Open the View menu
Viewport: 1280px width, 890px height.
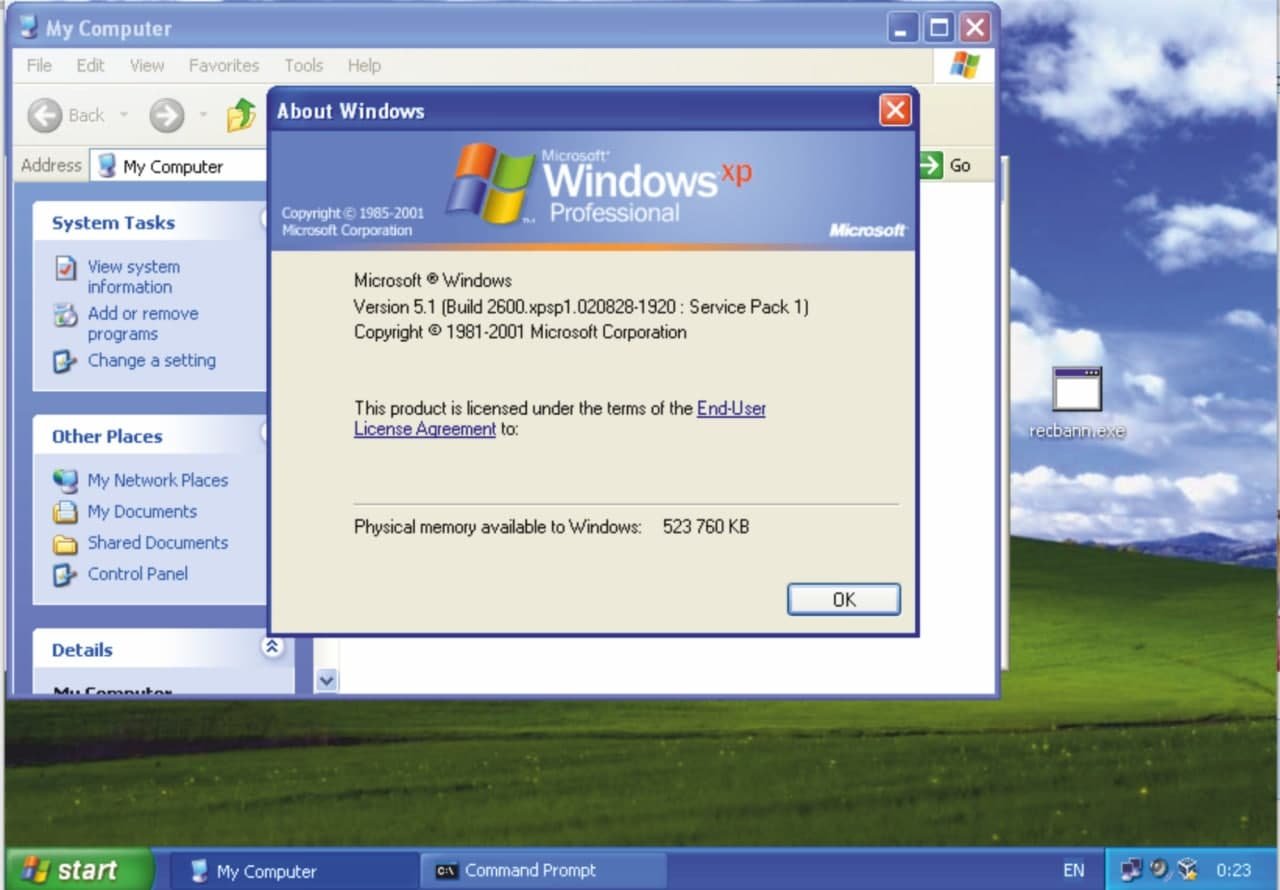pyautogui.click(x=146, y=65)
